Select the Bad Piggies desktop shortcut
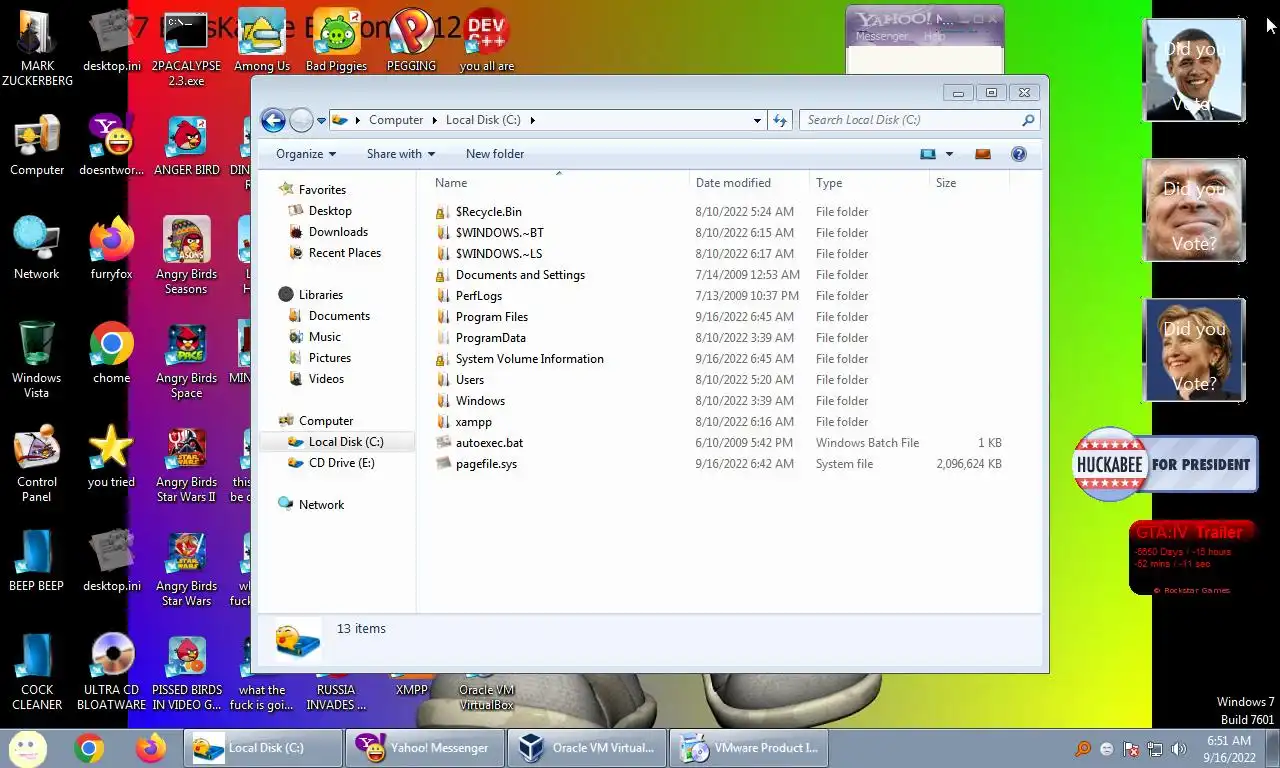The width and height of the screenshot is (1280, 768). [x=336, y=42]
